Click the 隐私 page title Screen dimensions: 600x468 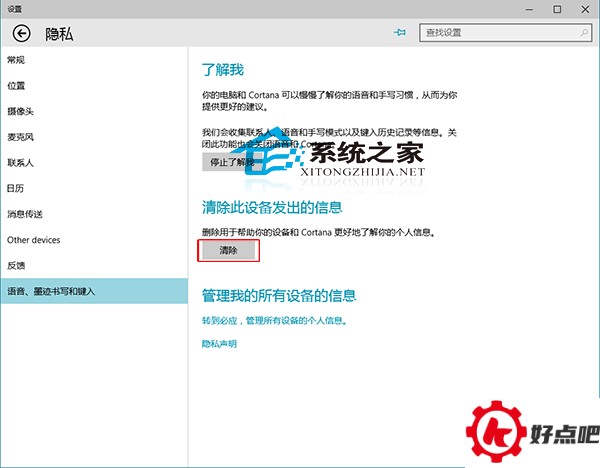tap(59, 34)
